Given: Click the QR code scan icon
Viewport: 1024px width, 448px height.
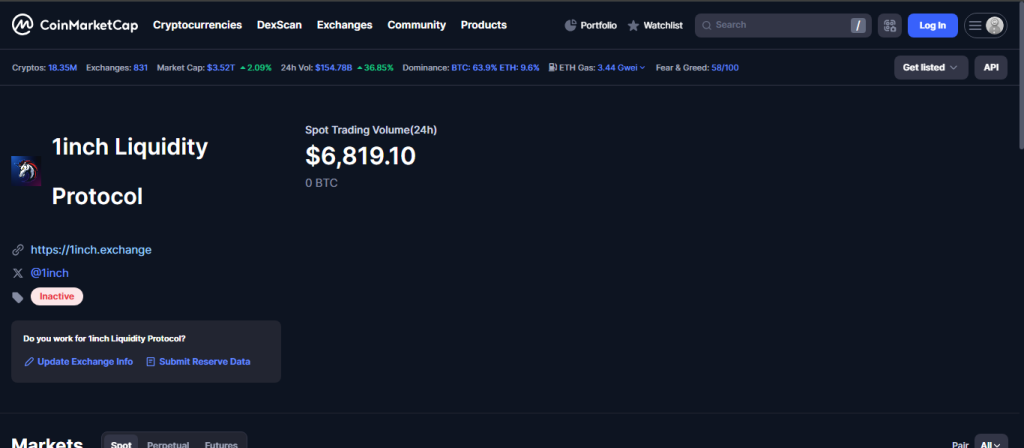Looking at the screenshot, I should coord(889,25).
